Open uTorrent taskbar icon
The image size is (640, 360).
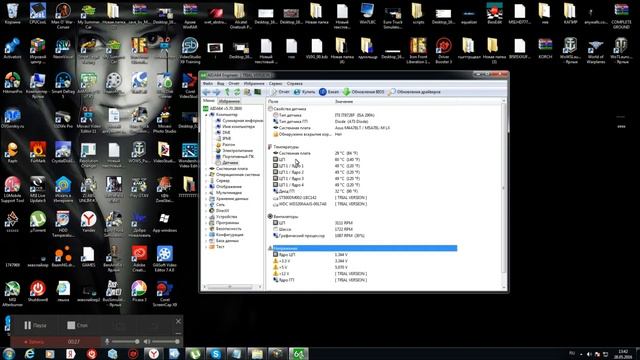(195, 354)
